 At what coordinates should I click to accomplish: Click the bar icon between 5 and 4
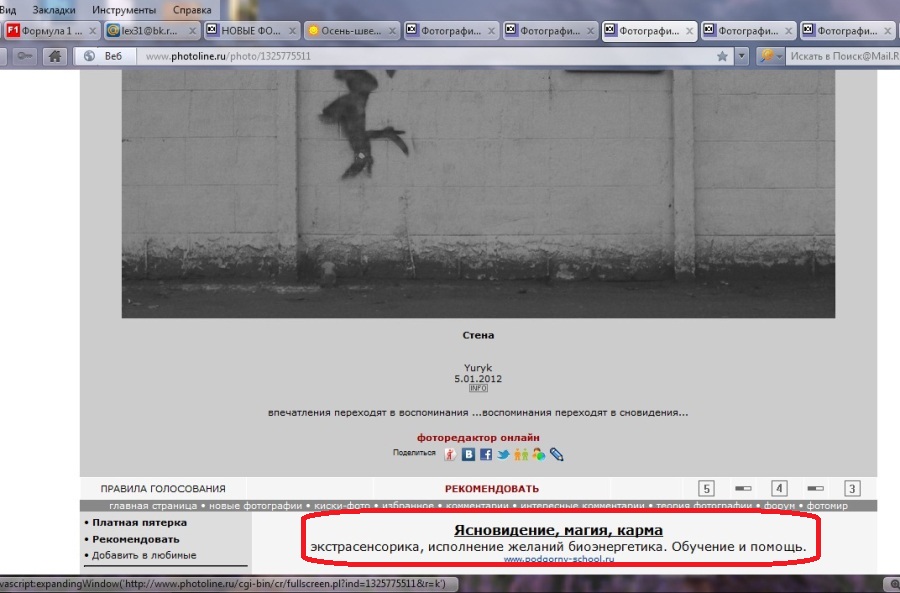pos(743,489)
